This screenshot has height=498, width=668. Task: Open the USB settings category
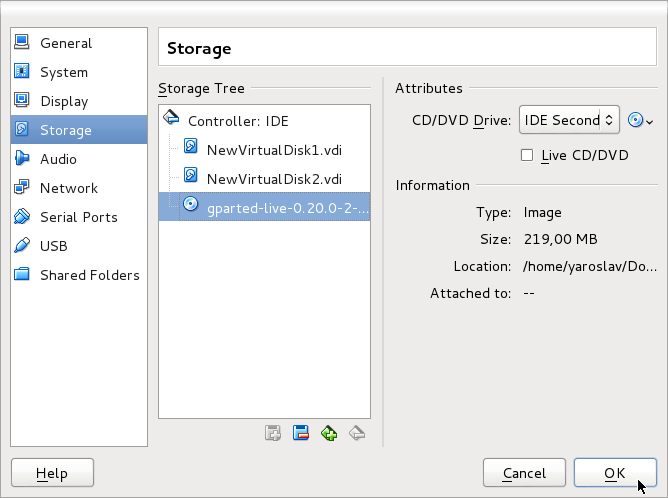54,246
